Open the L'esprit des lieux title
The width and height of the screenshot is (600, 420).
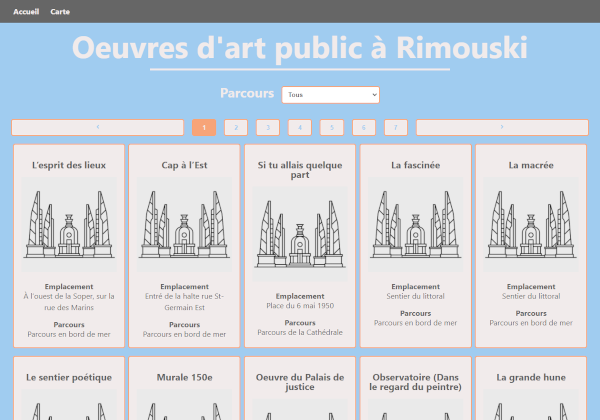tap(69, 165)
